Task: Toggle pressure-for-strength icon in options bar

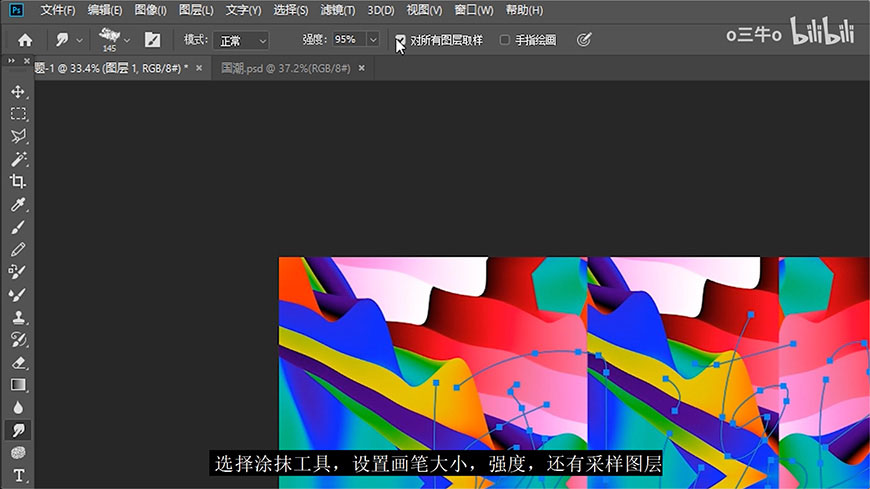Action: 584,40
